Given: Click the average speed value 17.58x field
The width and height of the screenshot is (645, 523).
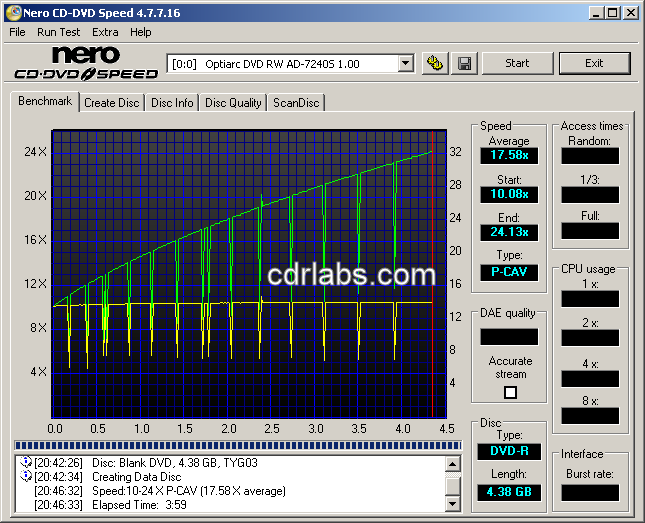Looking at the screenshot, I should tap(510, 155).
